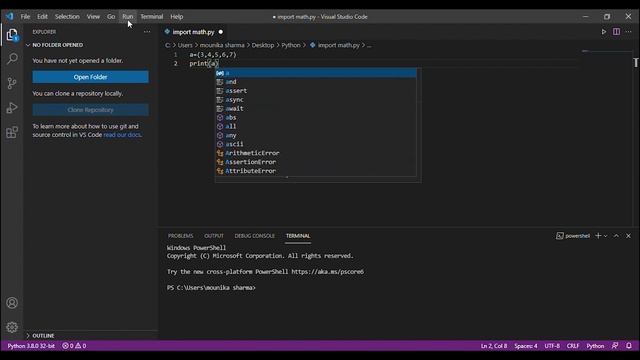
Task: Create a new terminal with plus icon
Action: click(x=598, y=236)
